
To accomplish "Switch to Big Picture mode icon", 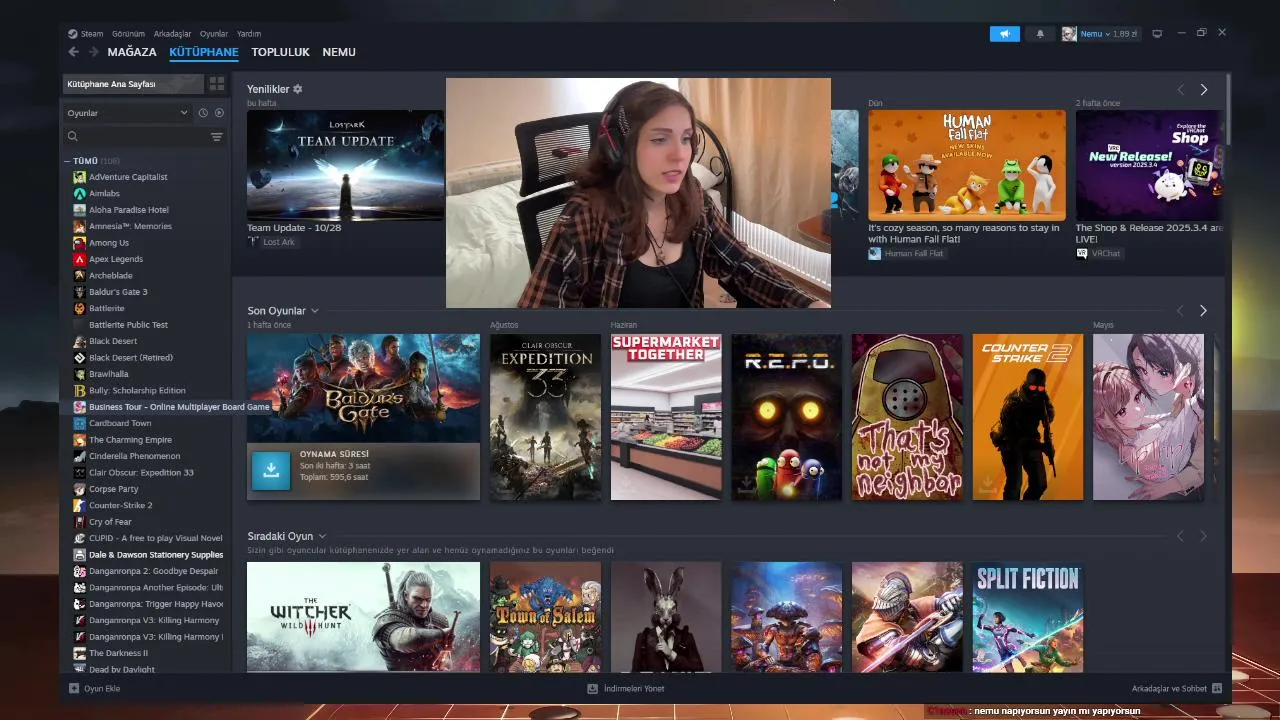I will click(1157, 34).
